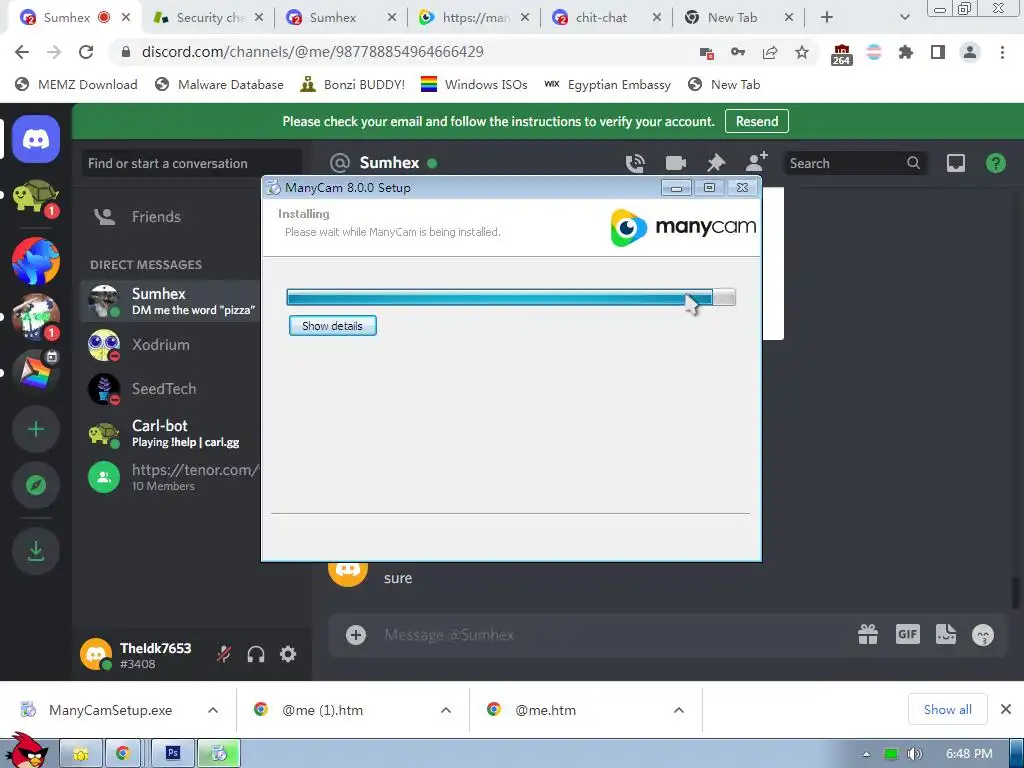Open tab search dropdown arrow
The image size is (1024, 768).
904,18
